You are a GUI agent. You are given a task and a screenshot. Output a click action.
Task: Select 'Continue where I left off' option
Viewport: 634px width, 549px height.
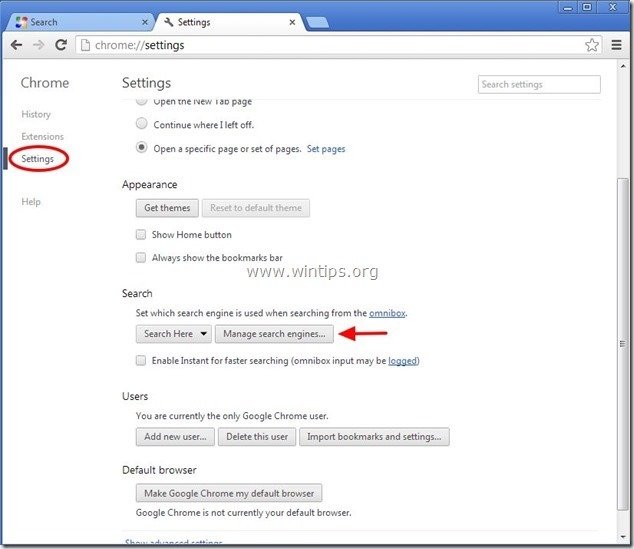pos(142,125)
